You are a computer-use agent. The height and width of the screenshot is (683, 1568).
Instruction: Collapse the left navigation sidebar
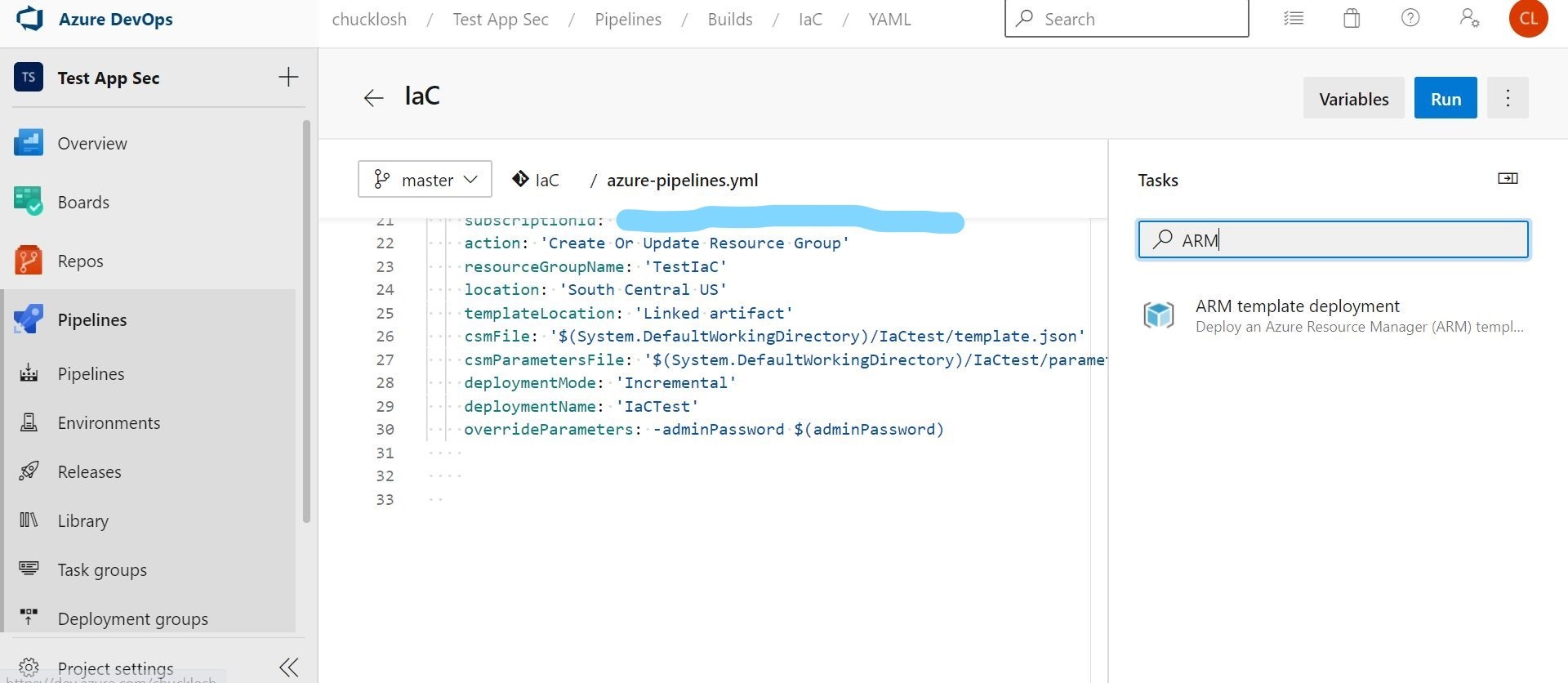[289, 667]
